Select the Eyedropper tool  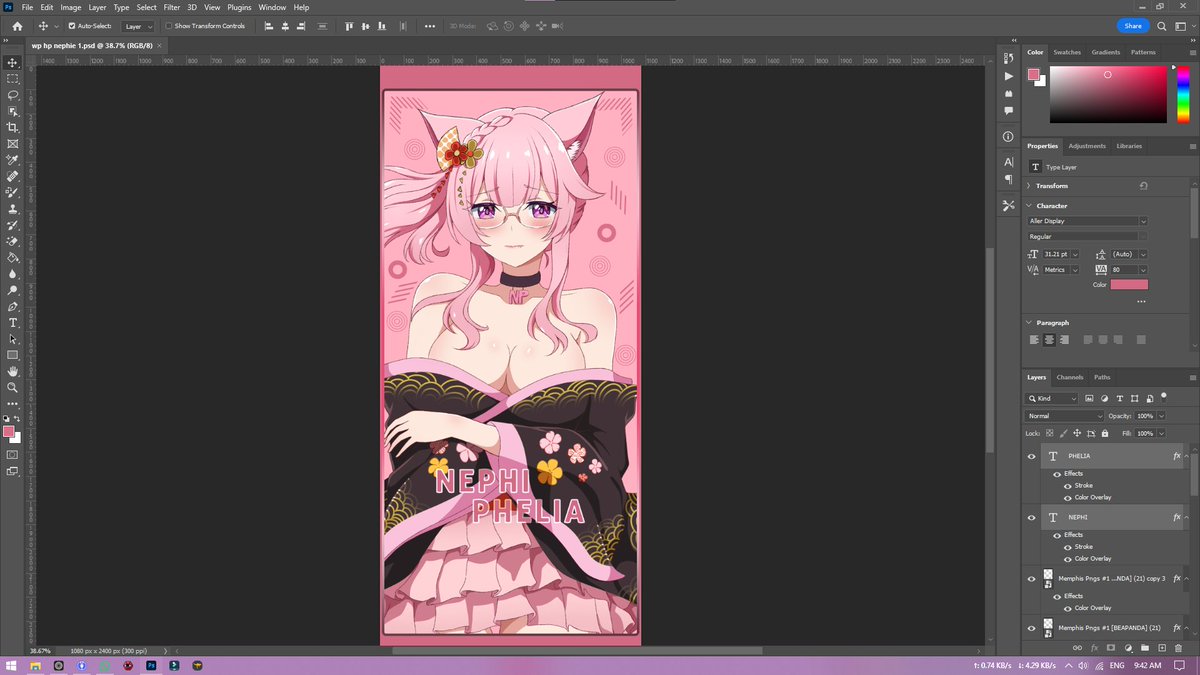tap(12, 160)
